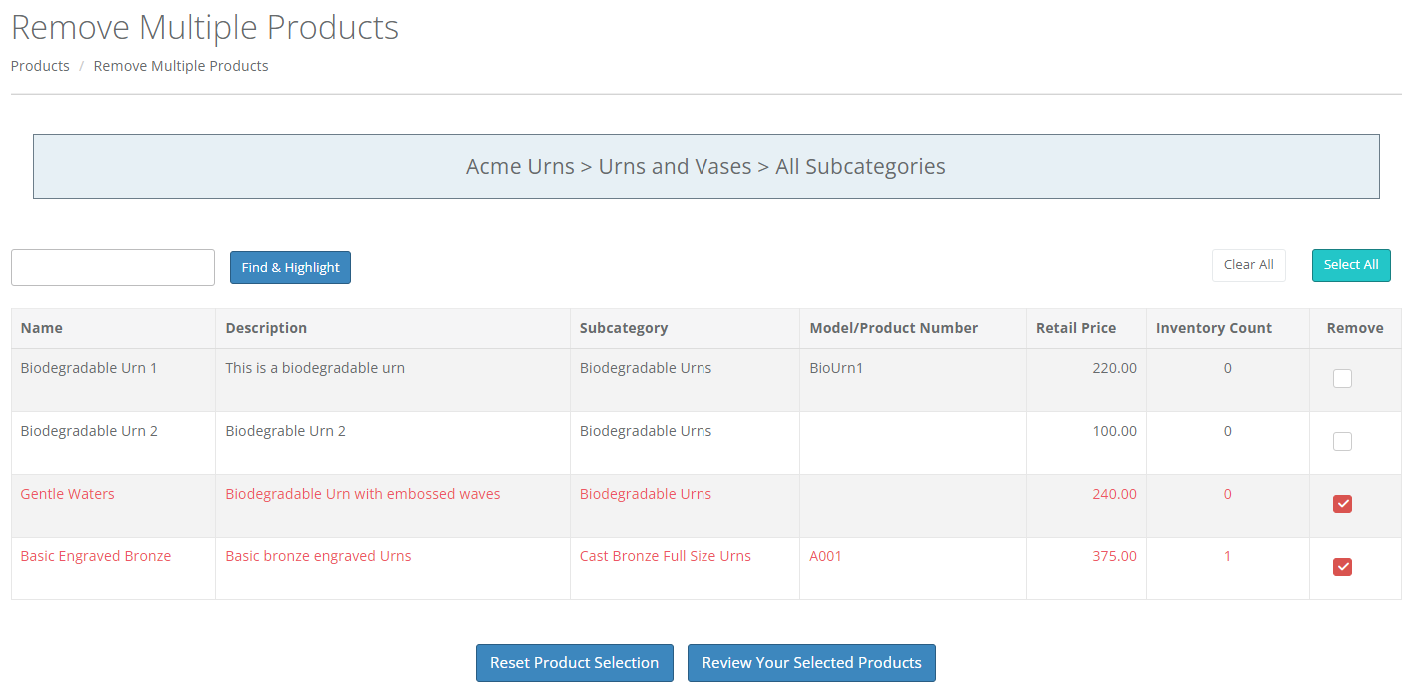Go to the Products breadcrumb link
1410x690 pixels.
tap(40, 66)
